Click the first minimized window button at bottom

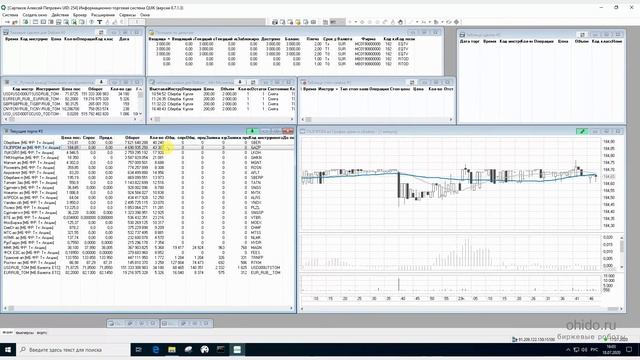point(133,323)
